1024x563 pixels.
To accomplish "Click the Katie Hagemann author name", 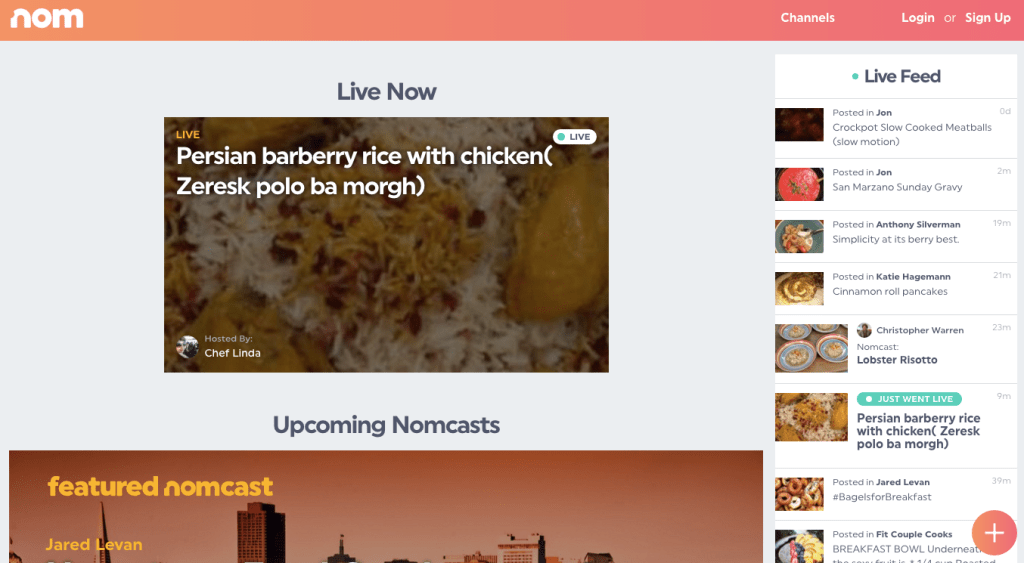I will pos(913,276).
